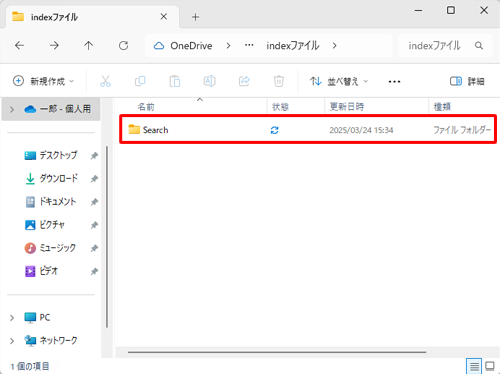Switch to large thumbnails view icon
500x374 pixels.
490,367
